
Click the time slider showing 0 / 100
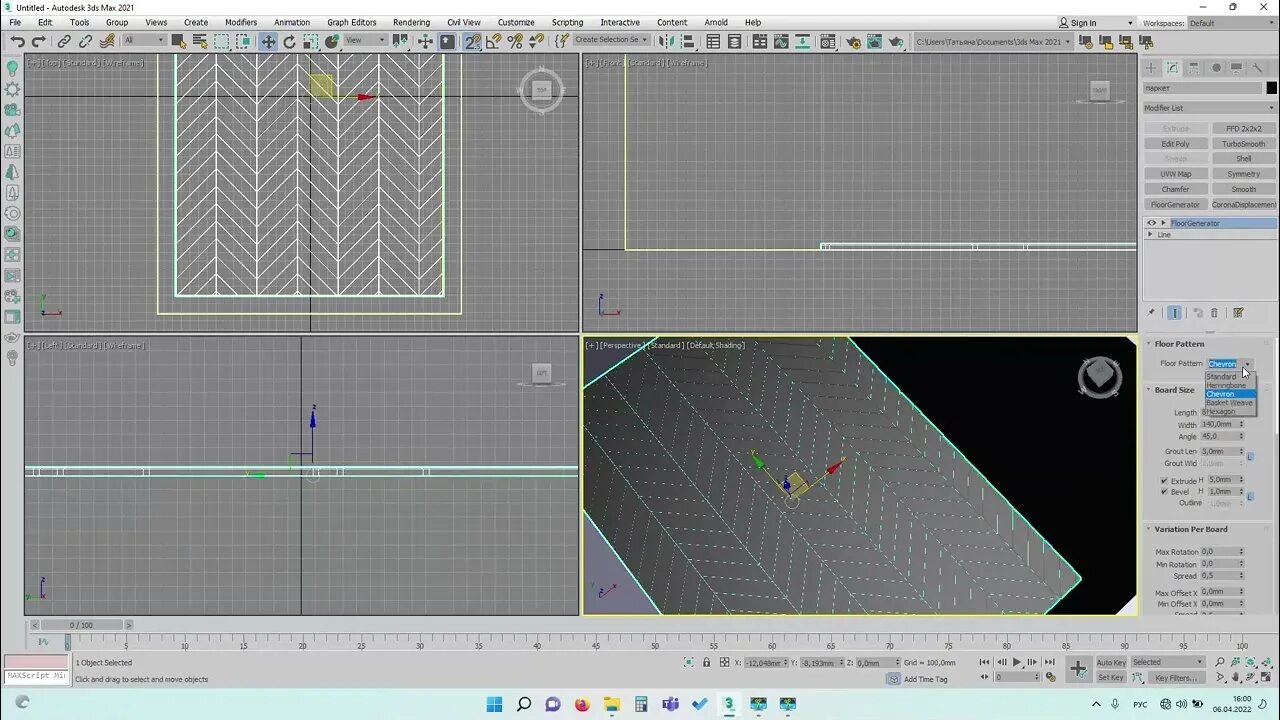(82, 625)
